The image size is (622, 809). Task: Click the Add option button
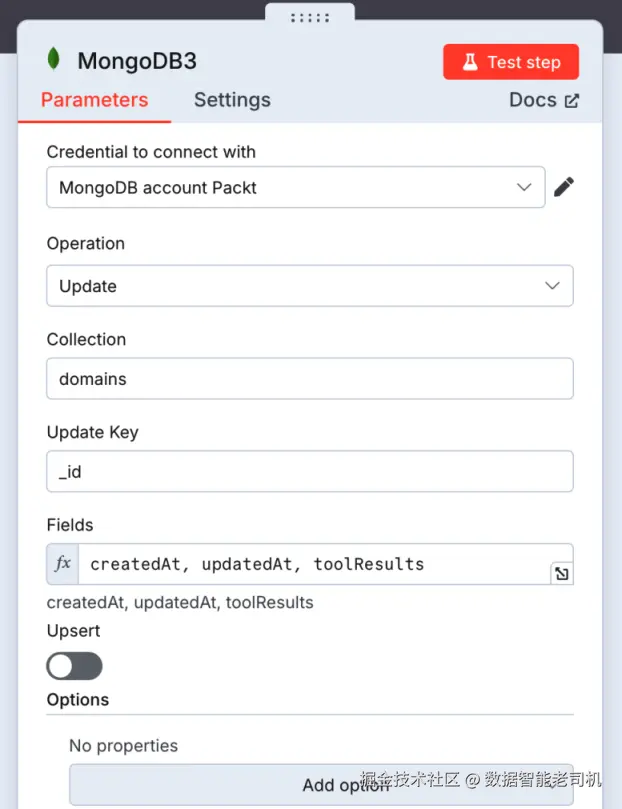321,785
